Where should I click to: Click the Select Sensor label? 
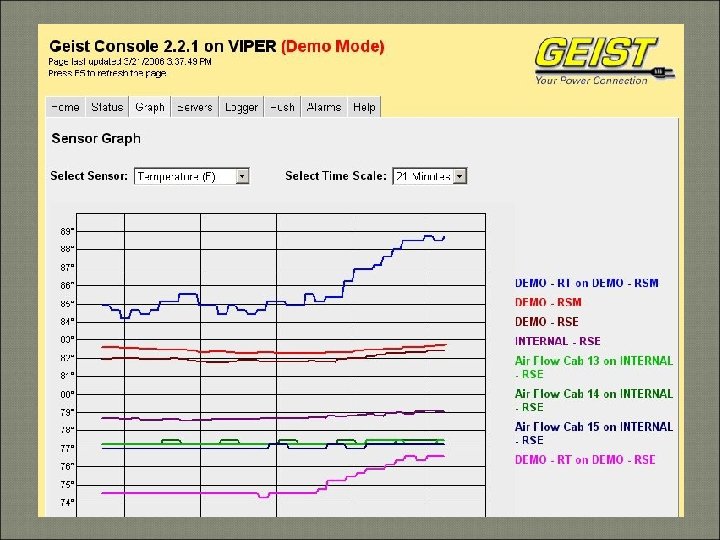(89, 176)
